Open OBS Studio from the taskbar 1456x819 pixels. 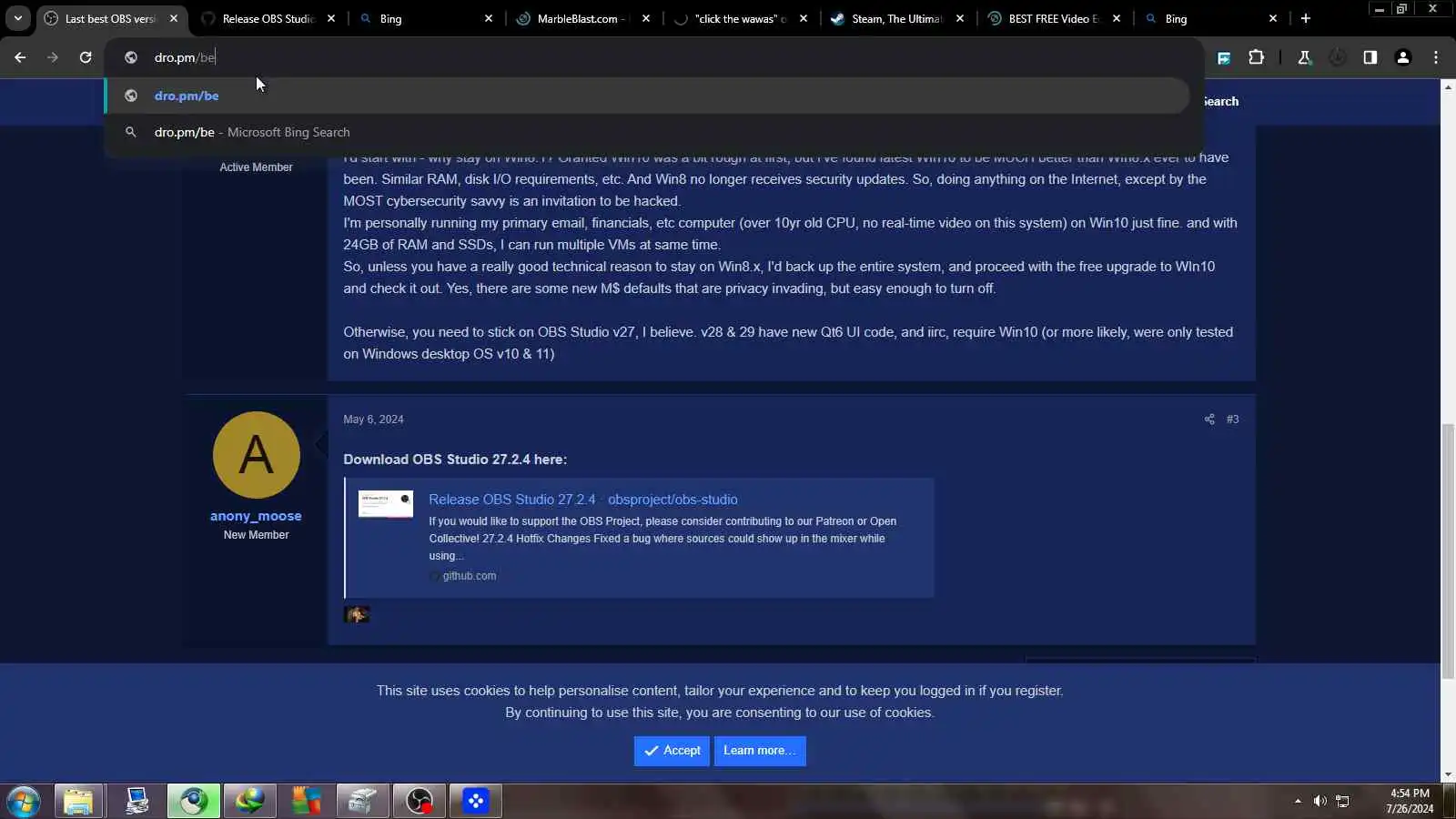(419, 802)
